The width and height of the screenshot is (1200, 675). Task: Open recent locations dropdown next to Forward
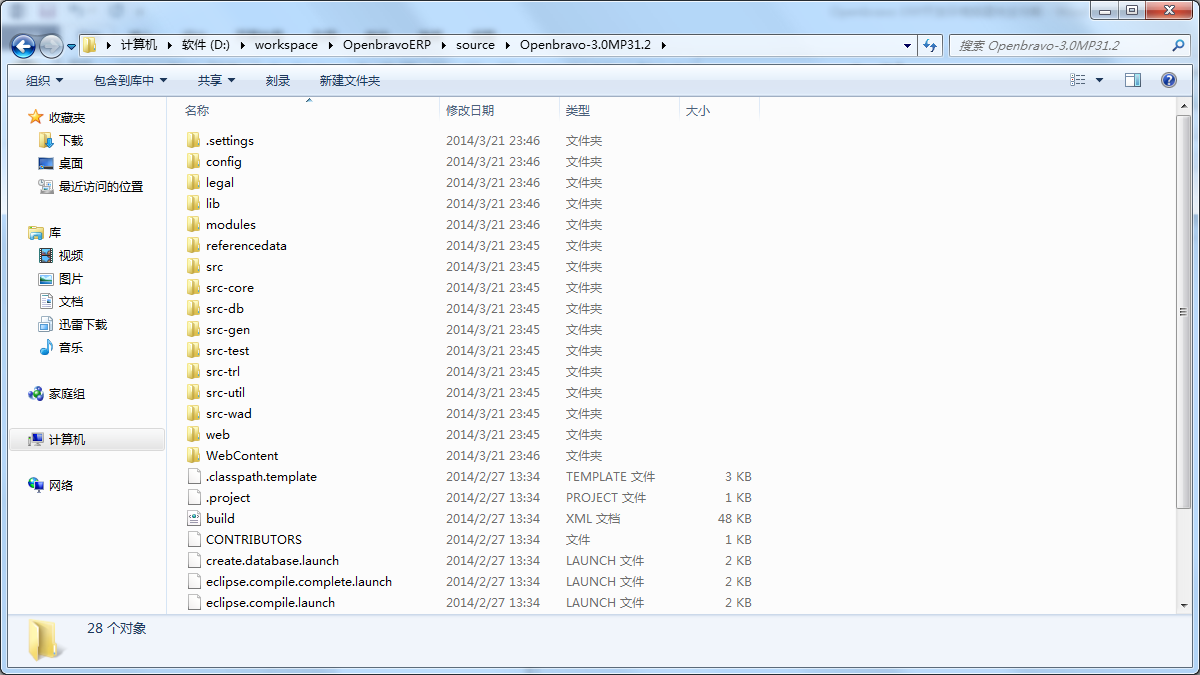click(x=71, y=46)
